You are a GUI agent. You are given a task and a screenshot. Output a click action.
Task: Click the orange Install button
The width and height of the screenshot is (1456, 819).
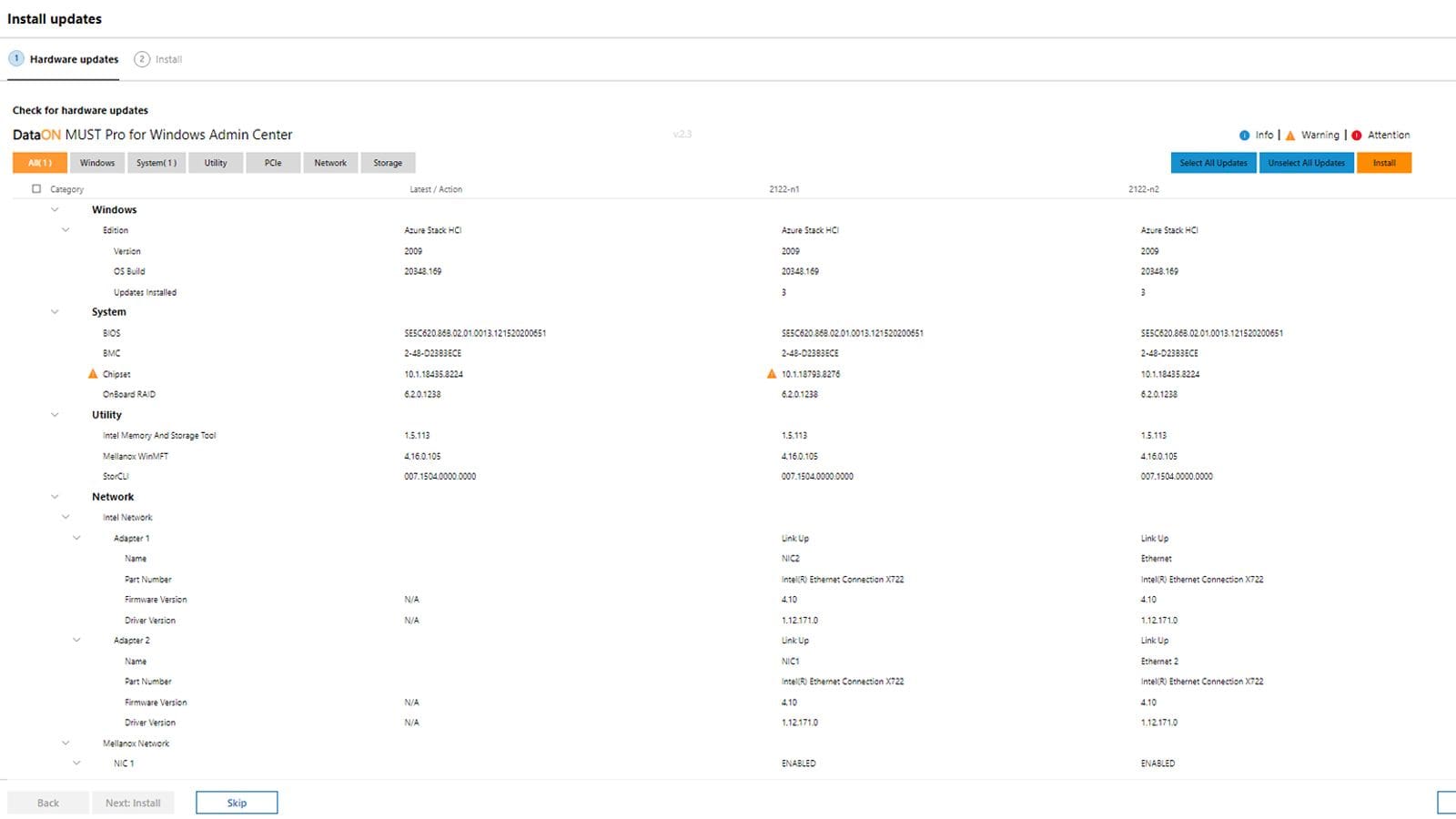coord(1384,163)
